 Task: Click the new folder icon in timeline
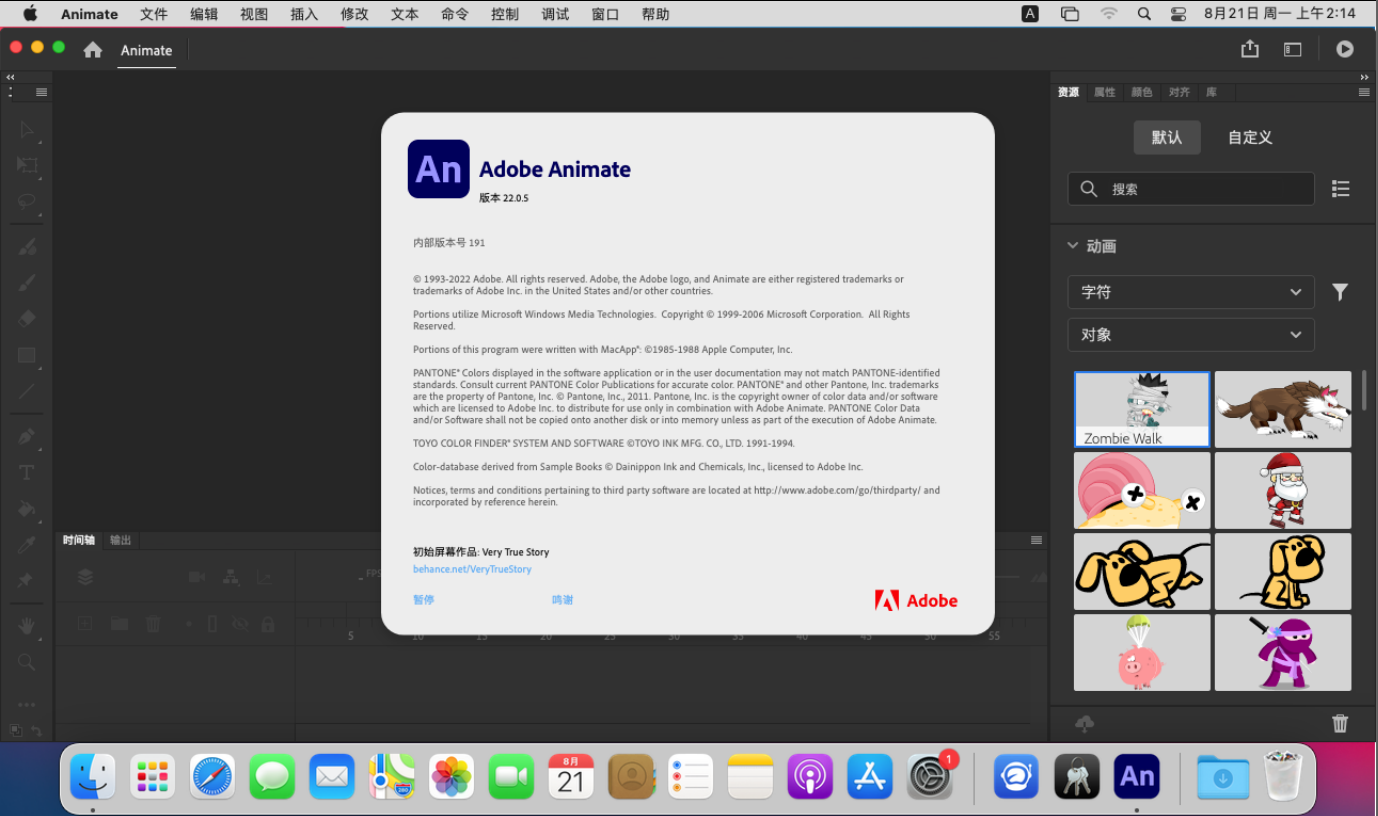coord(119,624)
